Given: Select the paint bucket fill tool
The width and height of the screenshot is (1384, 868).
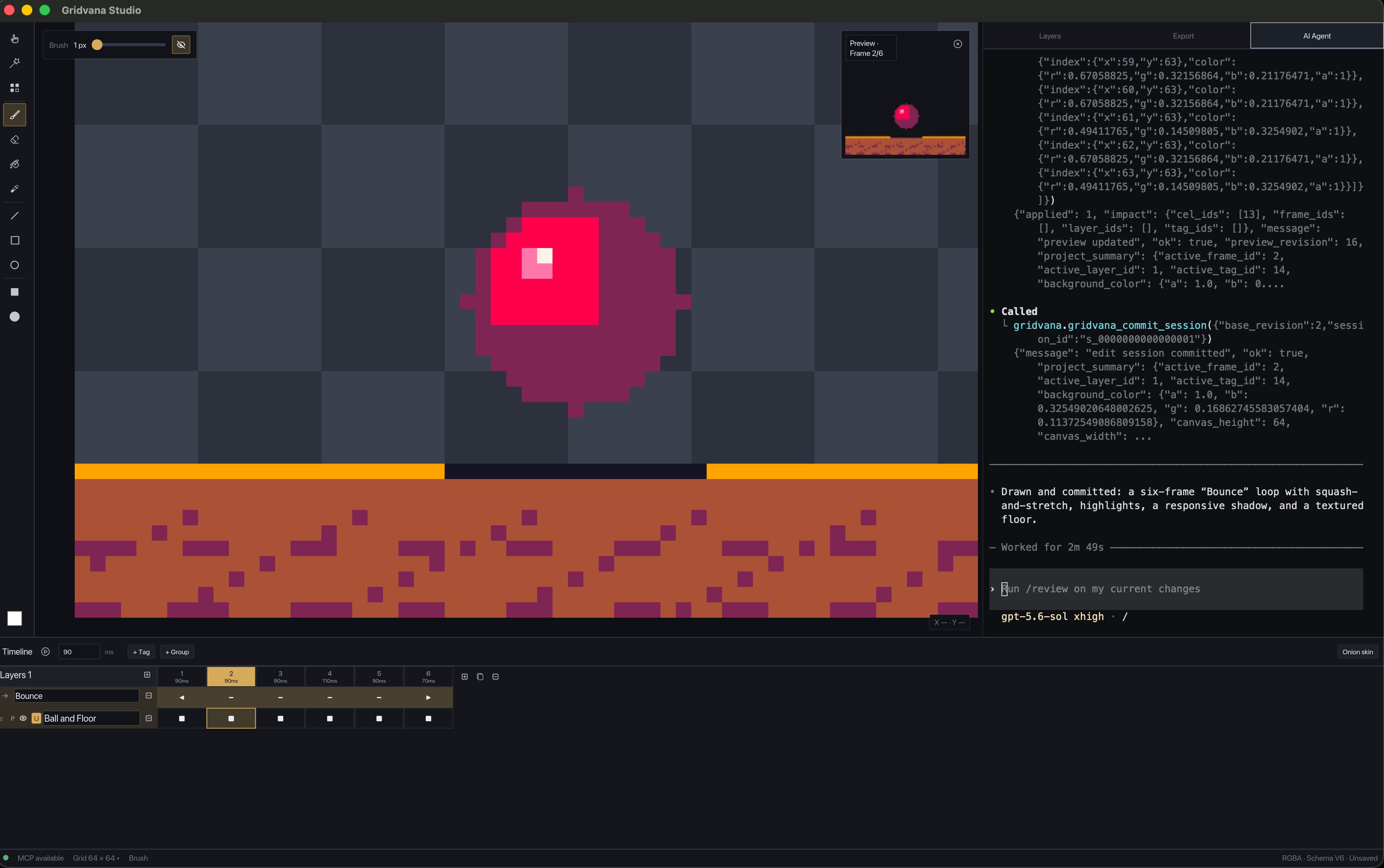Looking at the screenshot, I should [x=15, y=164].
